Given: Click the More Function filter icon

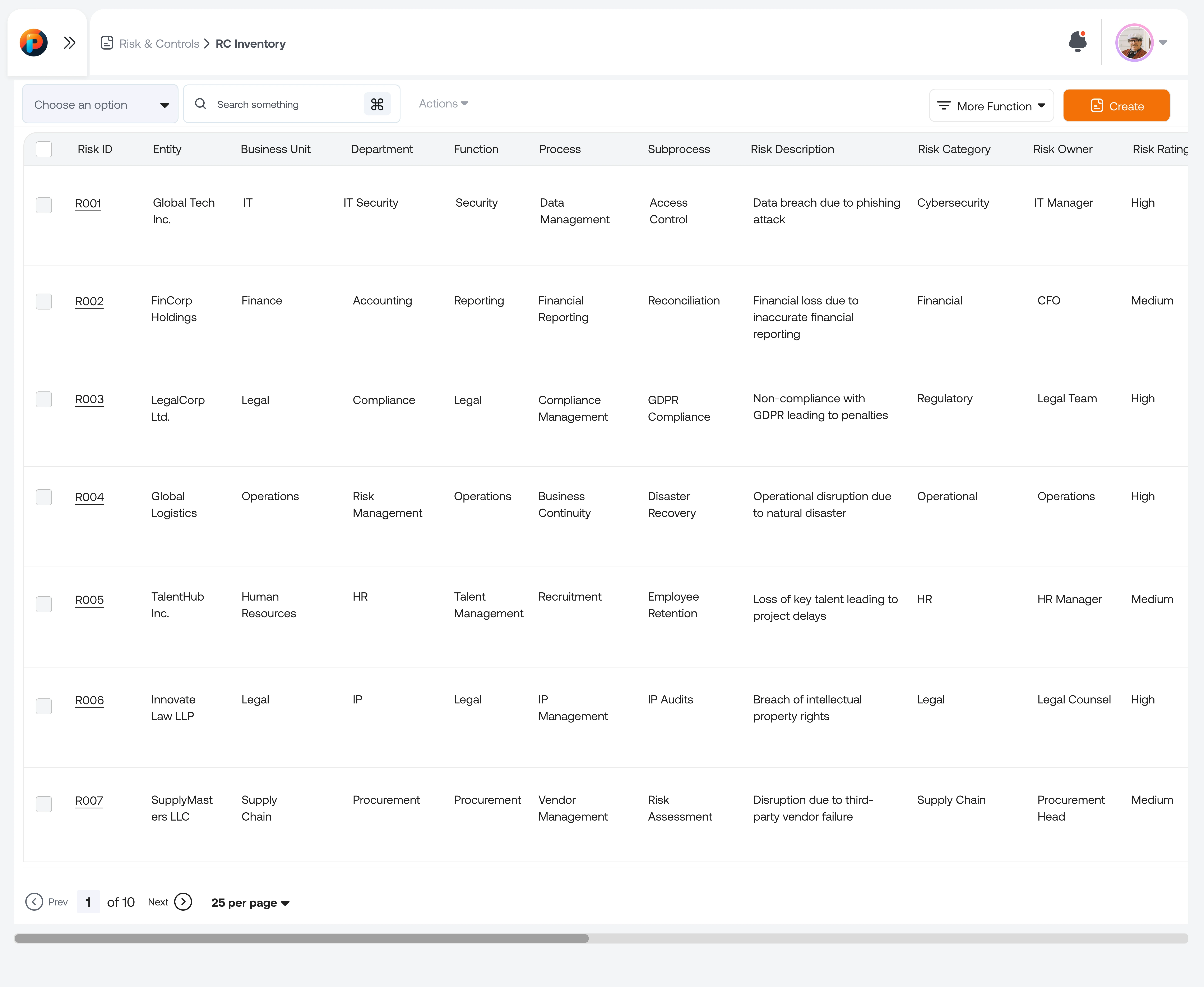Looking at the screenshot, I should click(944, 106).
